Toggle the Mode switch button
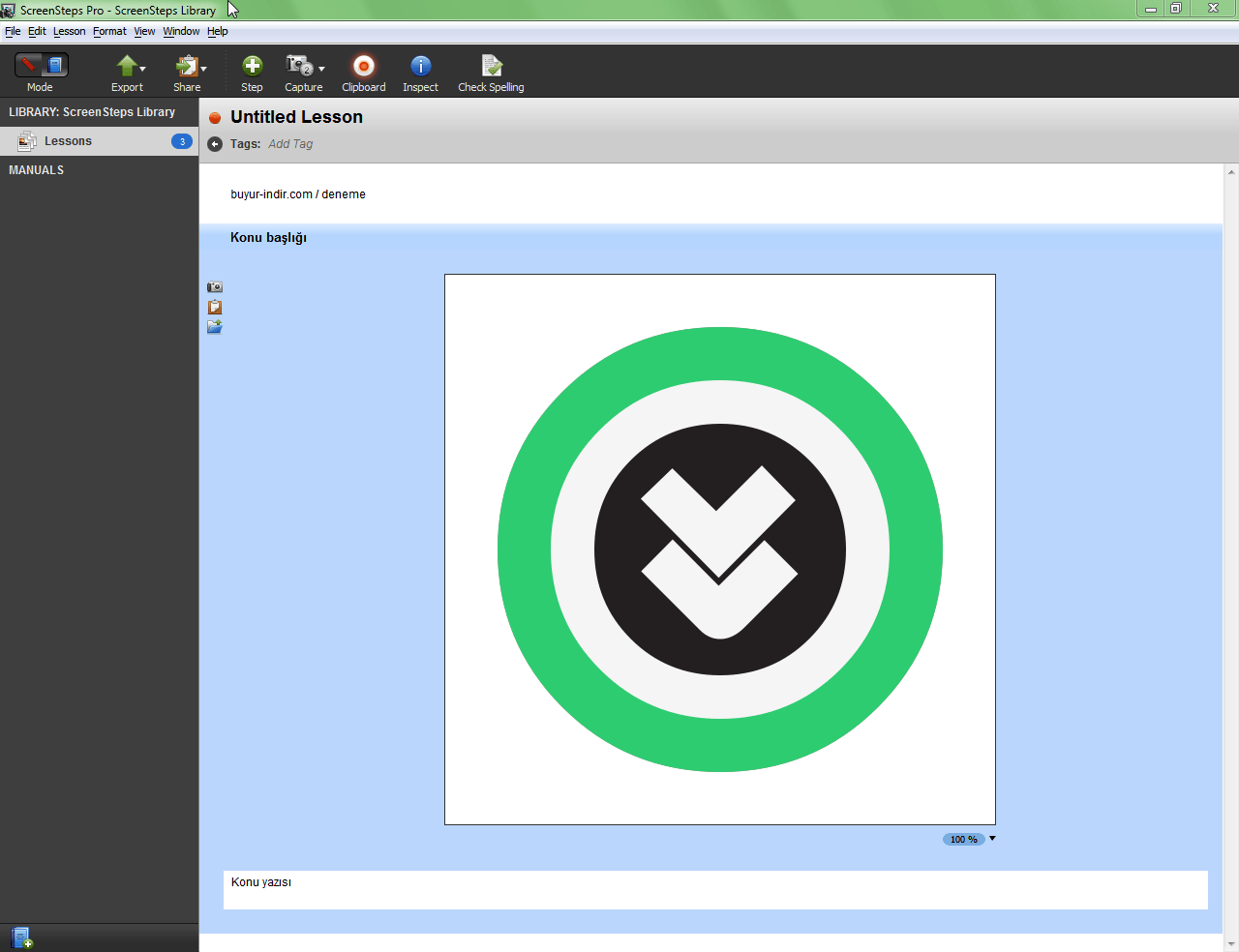Viewport: 1239px width, 952px height. point(41,65)
